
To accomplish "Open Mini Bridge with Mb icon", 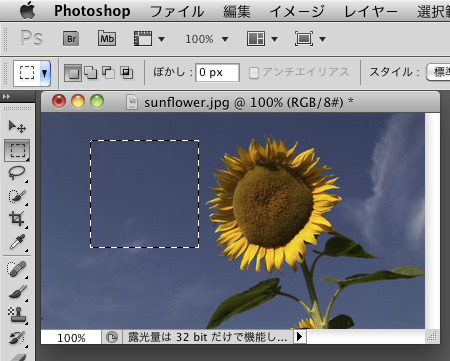I will pyautogui.click(x=107, y=38).
